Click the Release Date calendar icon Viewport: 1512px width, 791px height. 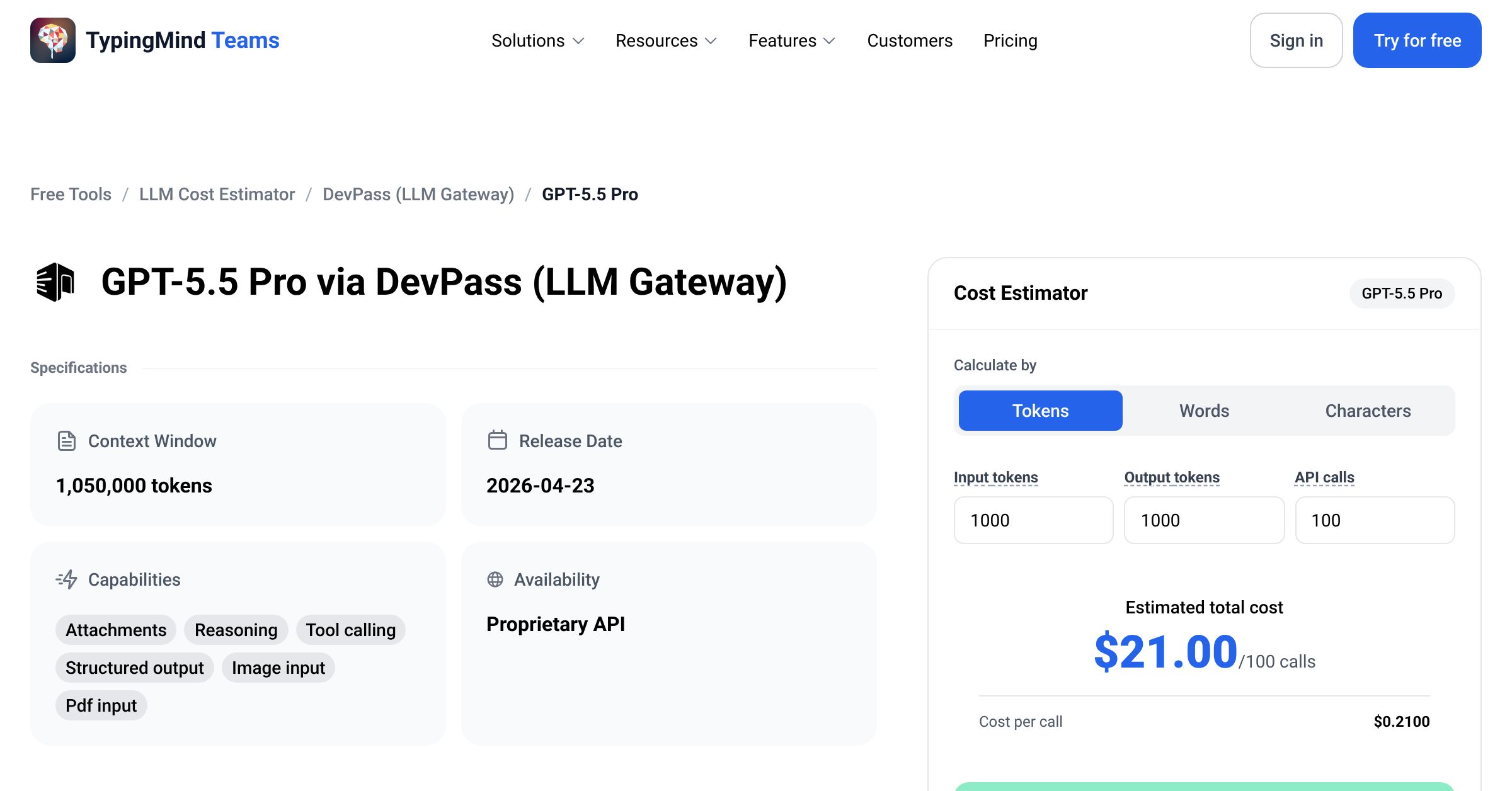pyautogui.click(x=498, y=440)
